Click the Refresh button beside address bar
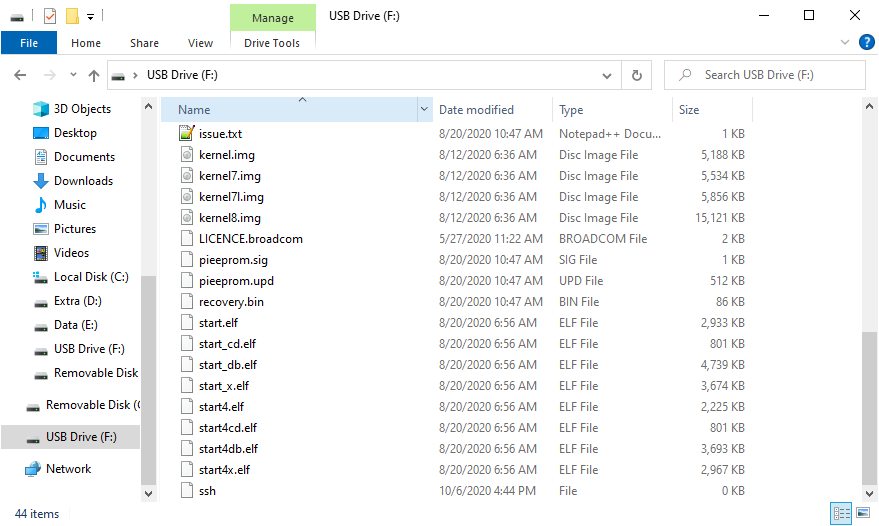The image size is (879, 526). click(x=636, y=75)
